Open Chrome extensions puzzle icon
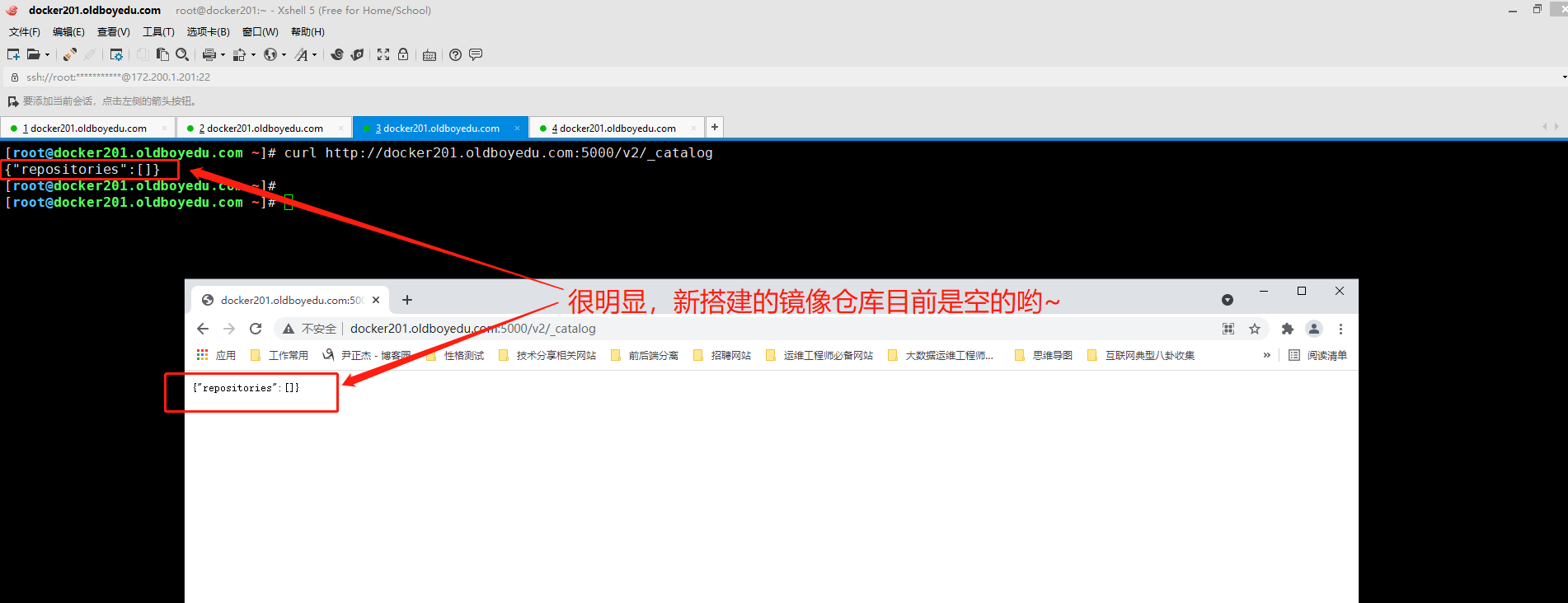Image resolution: width=1568 pixels, height=603 pixels. point(1288,329)
